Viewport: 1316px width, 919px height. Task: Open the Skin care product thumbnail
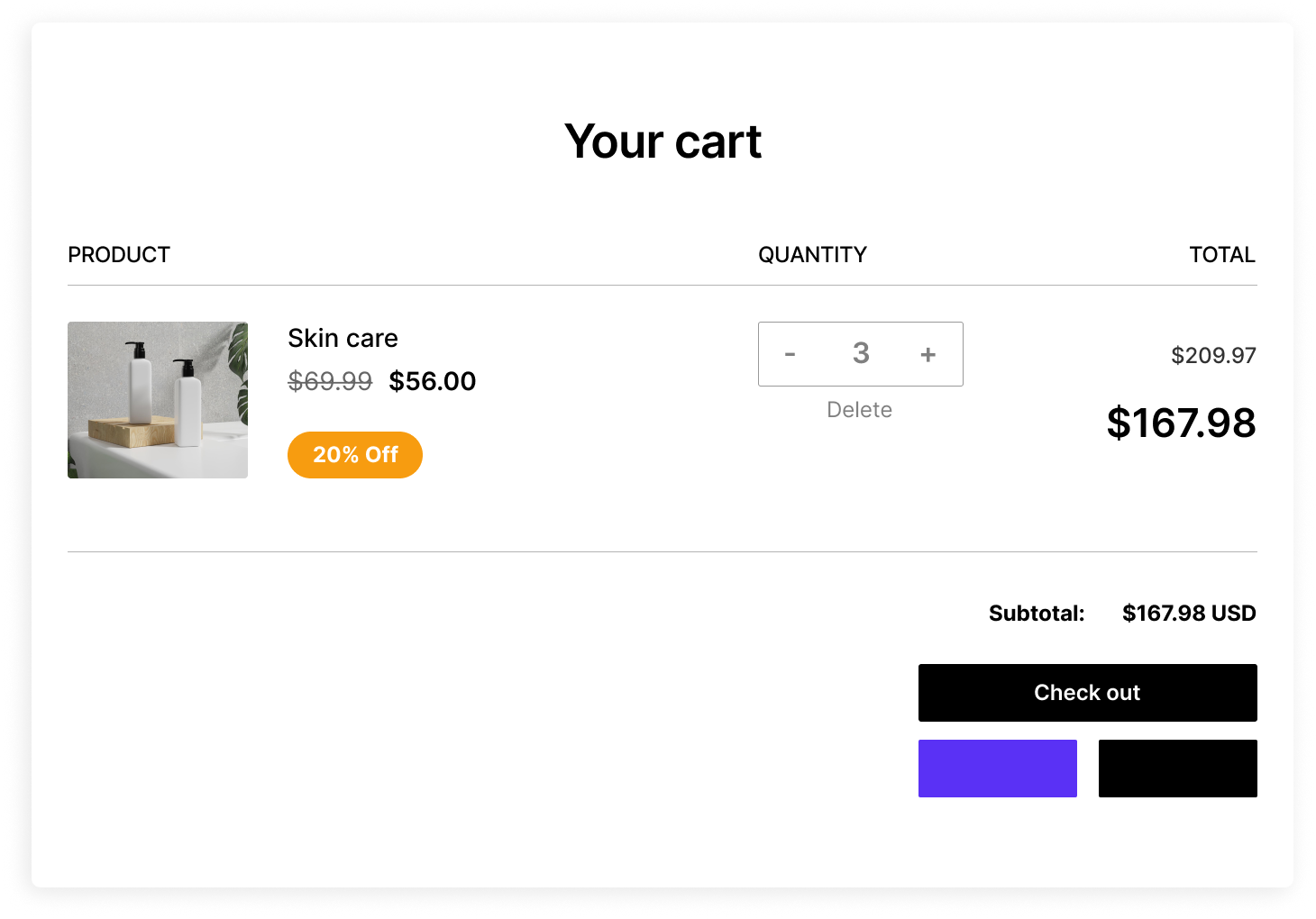pyautogui.click(x=158, y=400)
